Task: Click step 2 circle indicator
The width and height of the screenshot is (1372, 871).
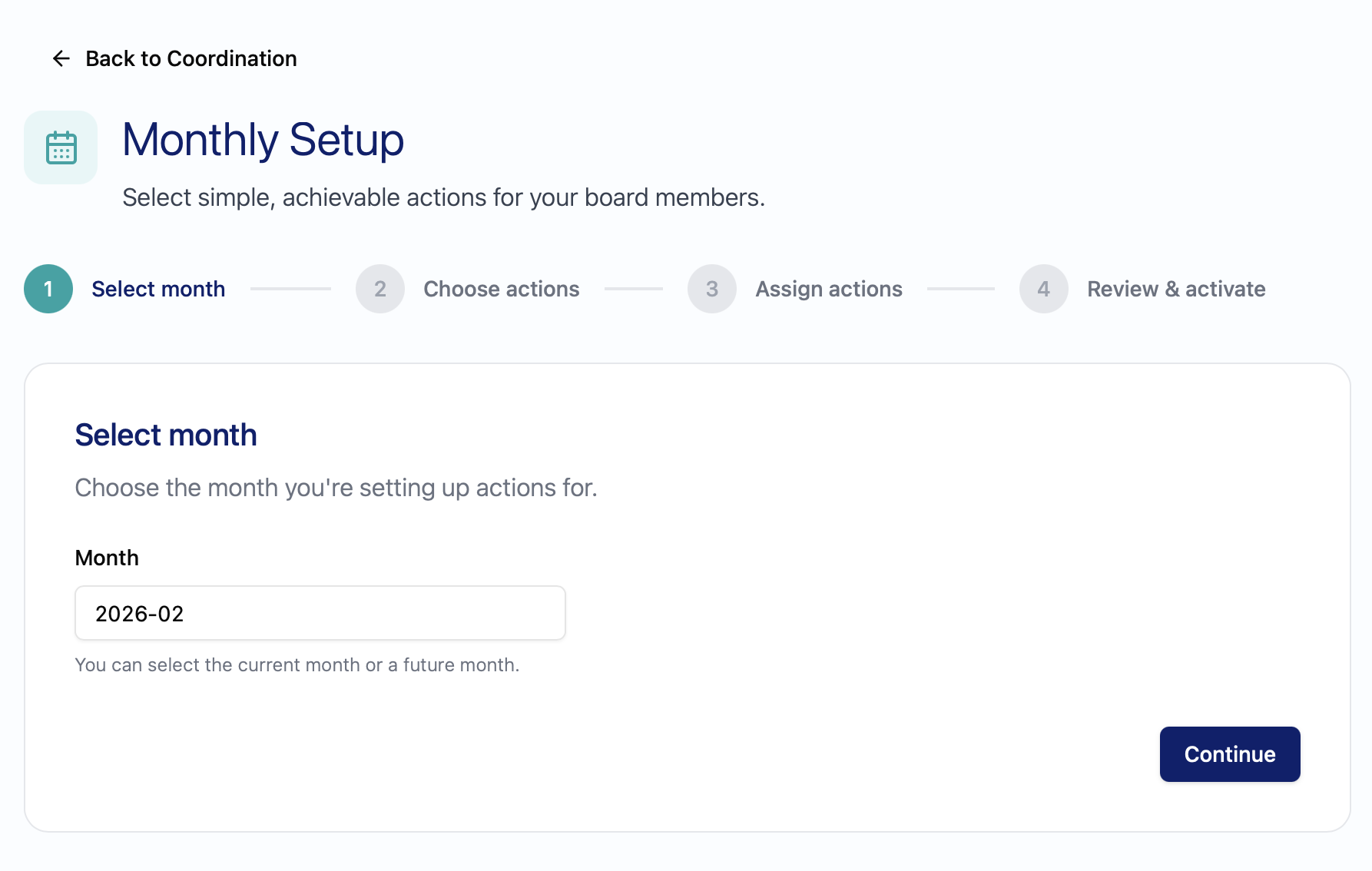Action: pyautogui.click(x=380, y=289)
